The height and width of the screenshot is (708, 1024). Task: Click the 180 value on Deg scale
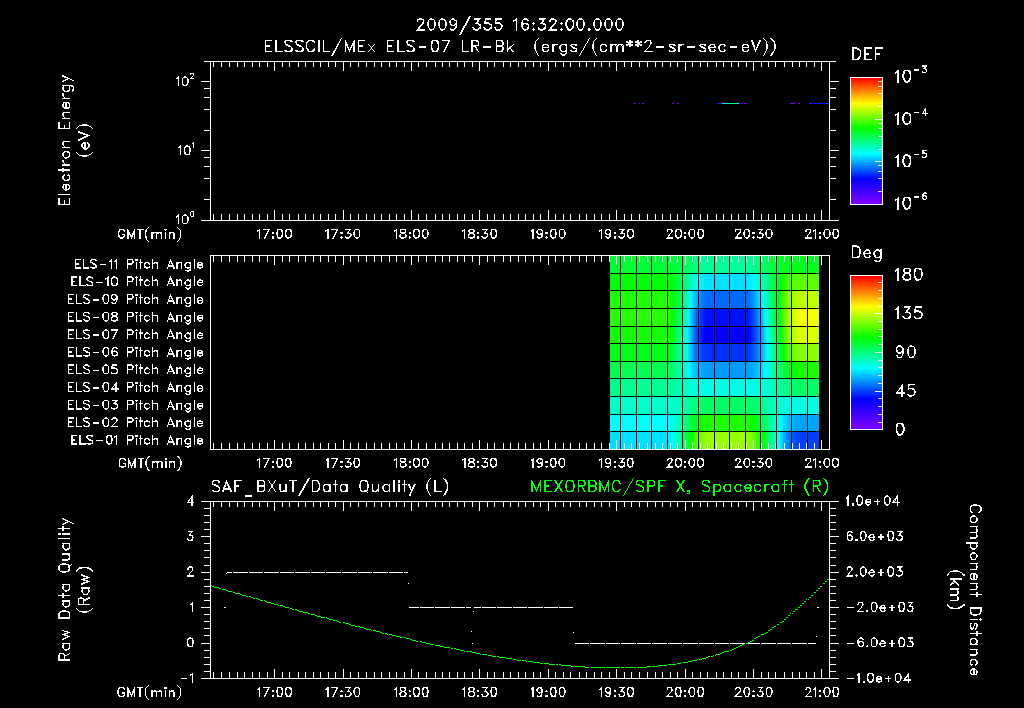[x=908, y=275]
